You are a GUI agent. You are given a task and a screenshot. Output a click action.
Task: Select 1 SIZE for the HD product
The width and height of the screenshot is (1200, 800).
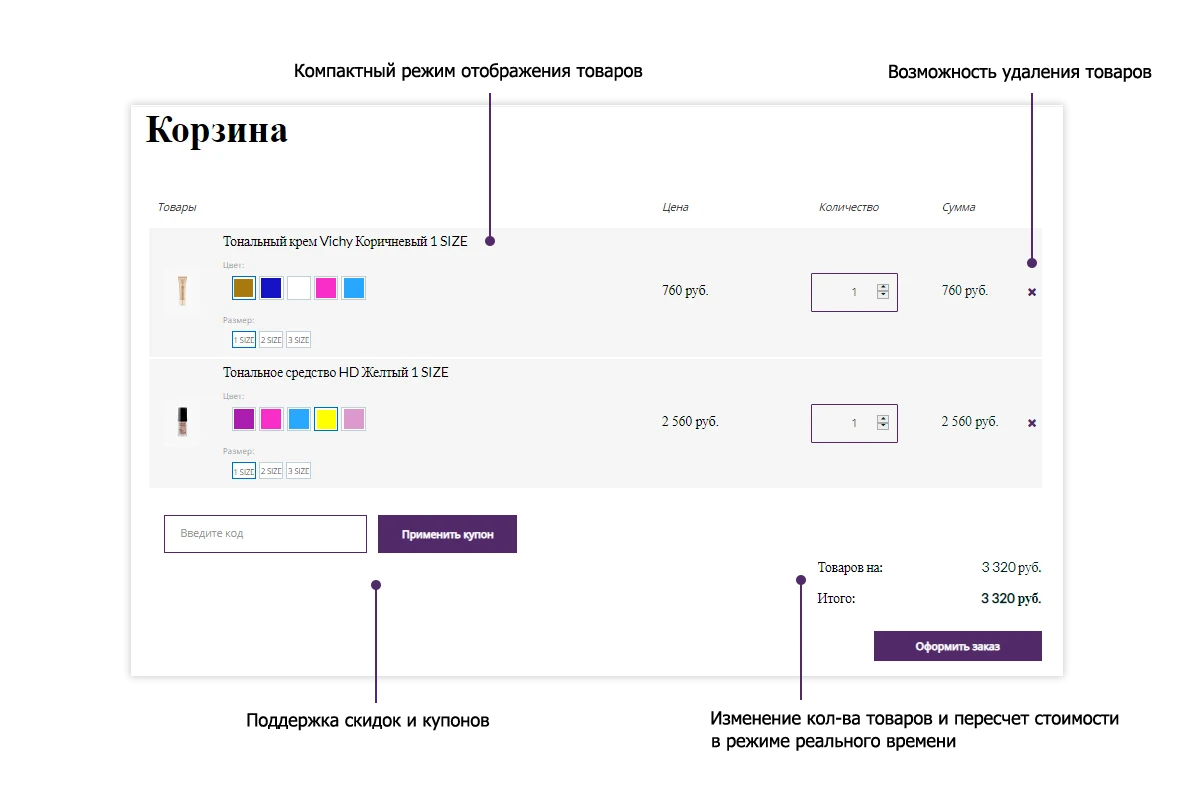click(244, 471)
